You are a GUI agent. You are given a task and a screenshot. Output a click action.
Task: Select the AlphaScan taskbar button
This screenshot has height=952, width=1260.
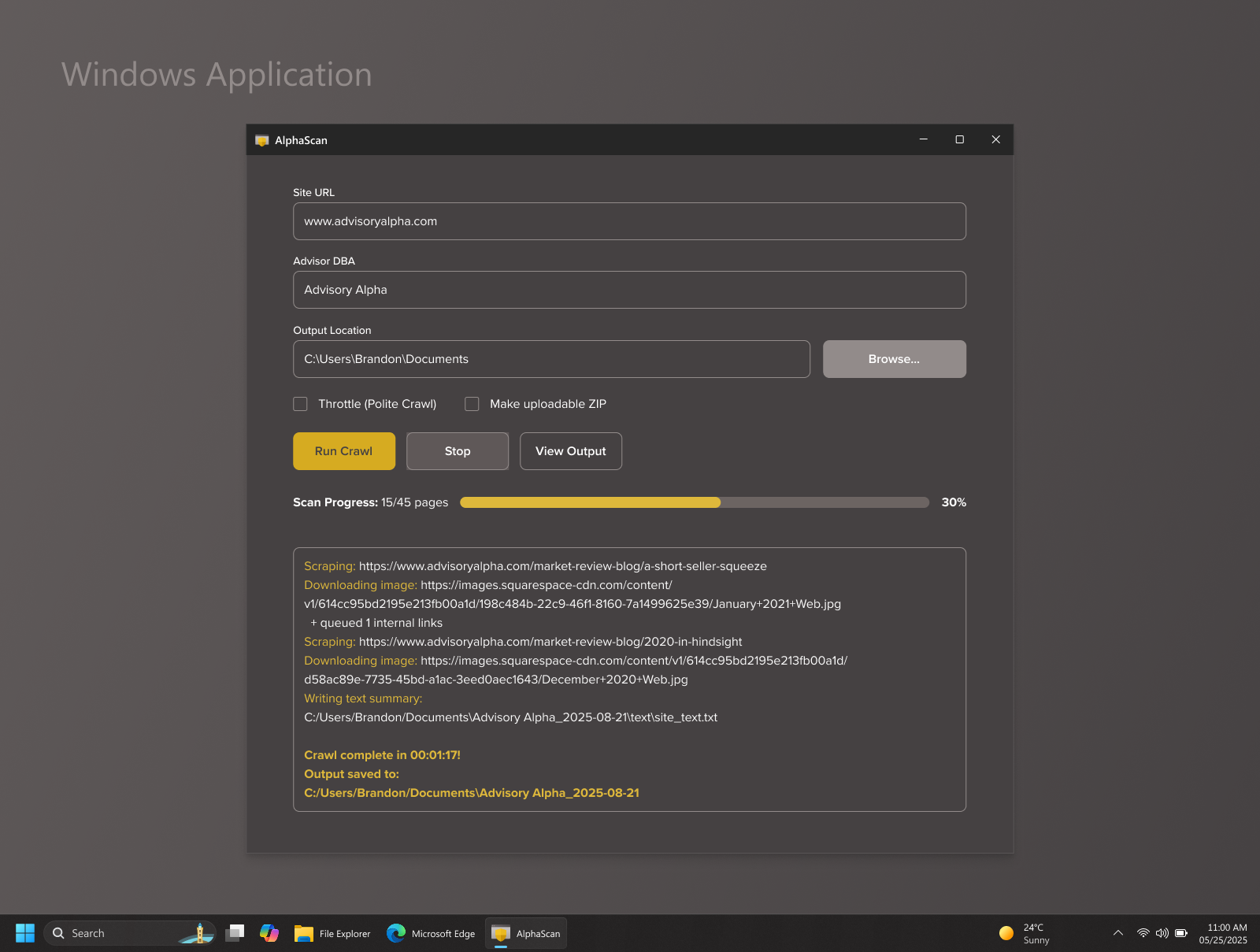[x=526, y=933]
